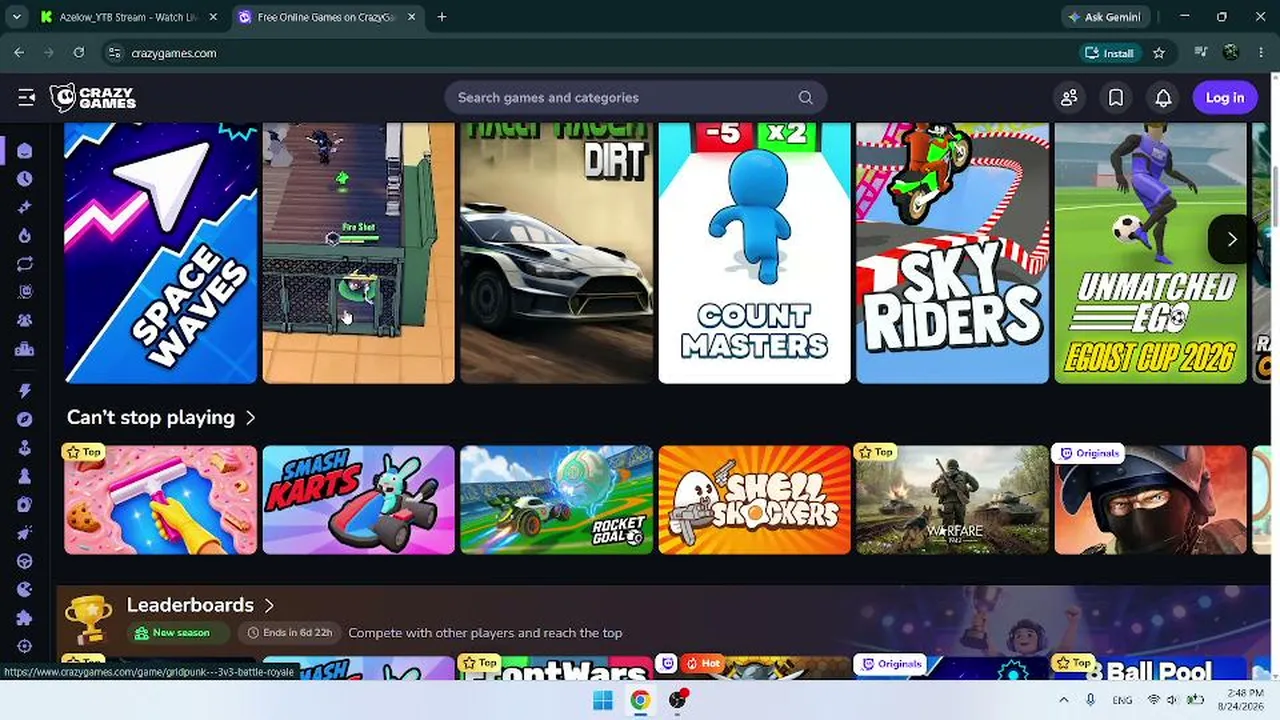1280x720 pixels.
Task: Open the CrazyGames hamburger sidebar menu
Action: point(26,97)
